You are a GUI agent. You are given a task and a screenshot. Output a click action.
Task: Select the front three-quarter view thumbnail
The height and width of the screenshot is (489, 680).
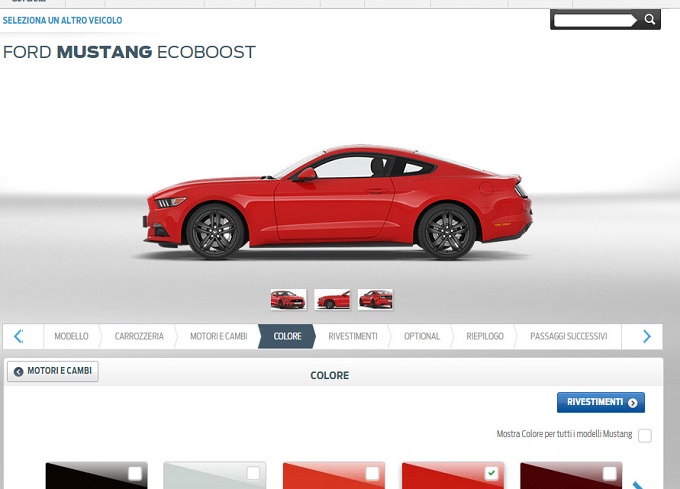[288, 300]
